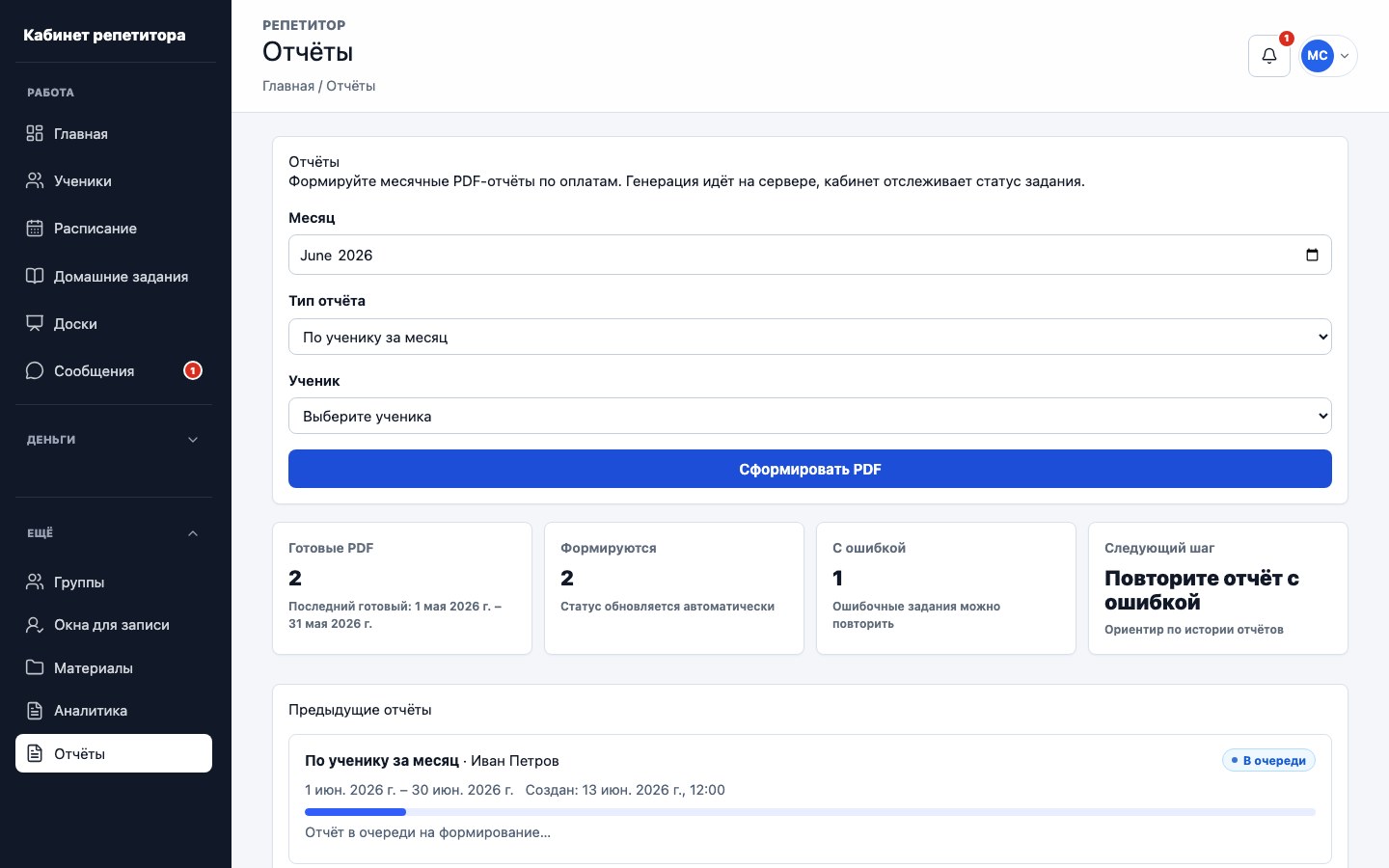Click the Ученики people icon
Viewport: 1389px width, 868px height.
(35, 180)
